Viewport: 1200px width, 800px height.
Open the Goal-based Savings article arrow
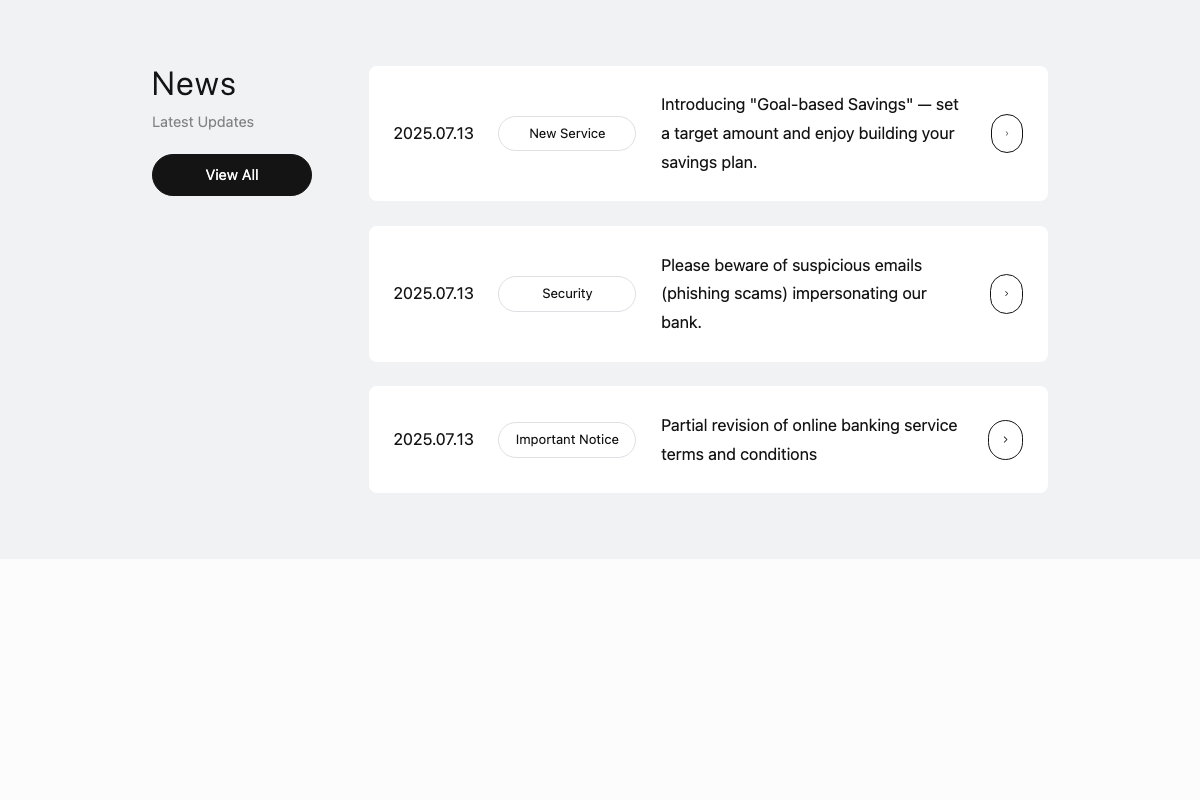(1006, 134)
